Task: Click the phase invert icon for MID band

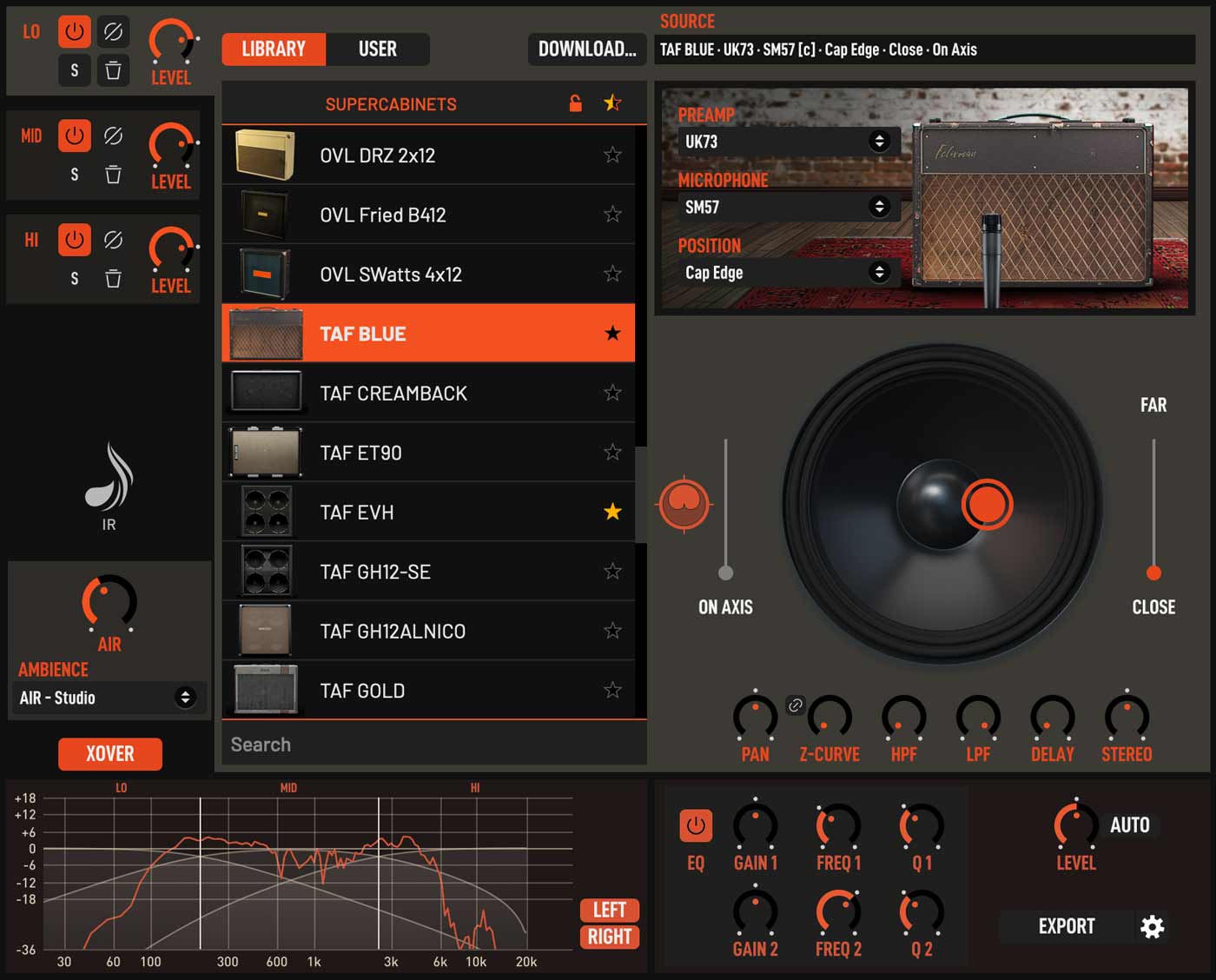Action: click(113, 136)
